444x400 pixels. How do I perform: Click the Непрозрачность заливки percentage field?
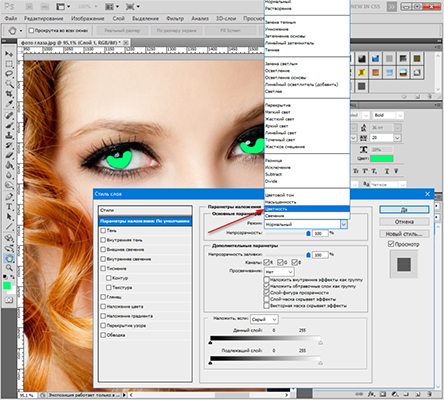pyautogui.click(x=320, y=255)
